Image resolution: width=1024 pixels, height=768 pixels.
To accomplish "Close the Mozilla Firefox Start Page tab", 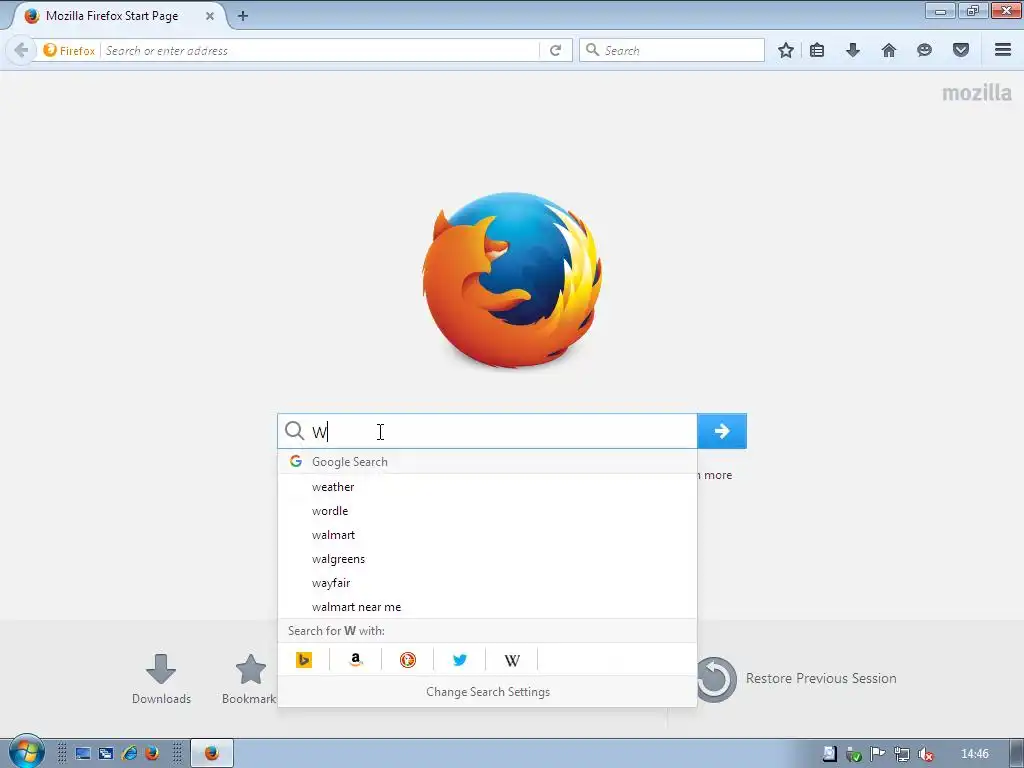I will [x=210, y=16].
